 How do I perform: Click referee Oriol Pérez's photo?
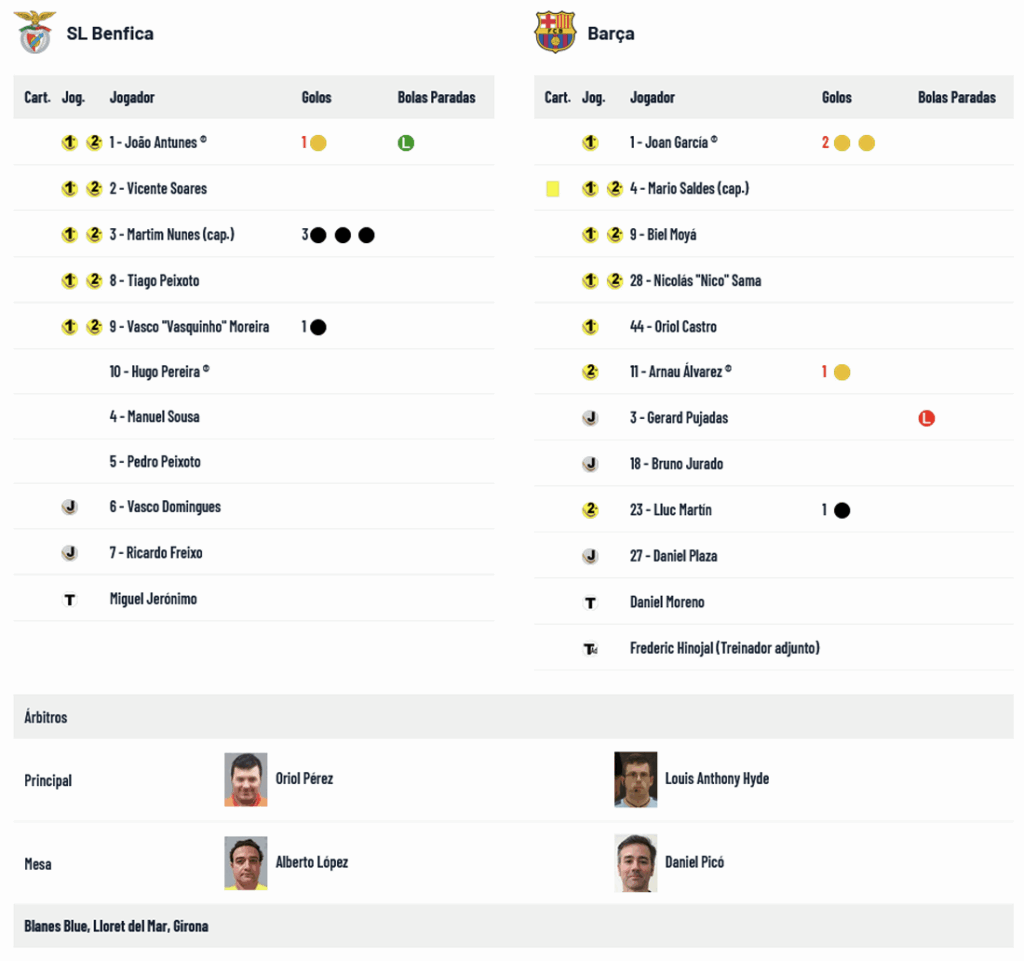tap(246, 780)
